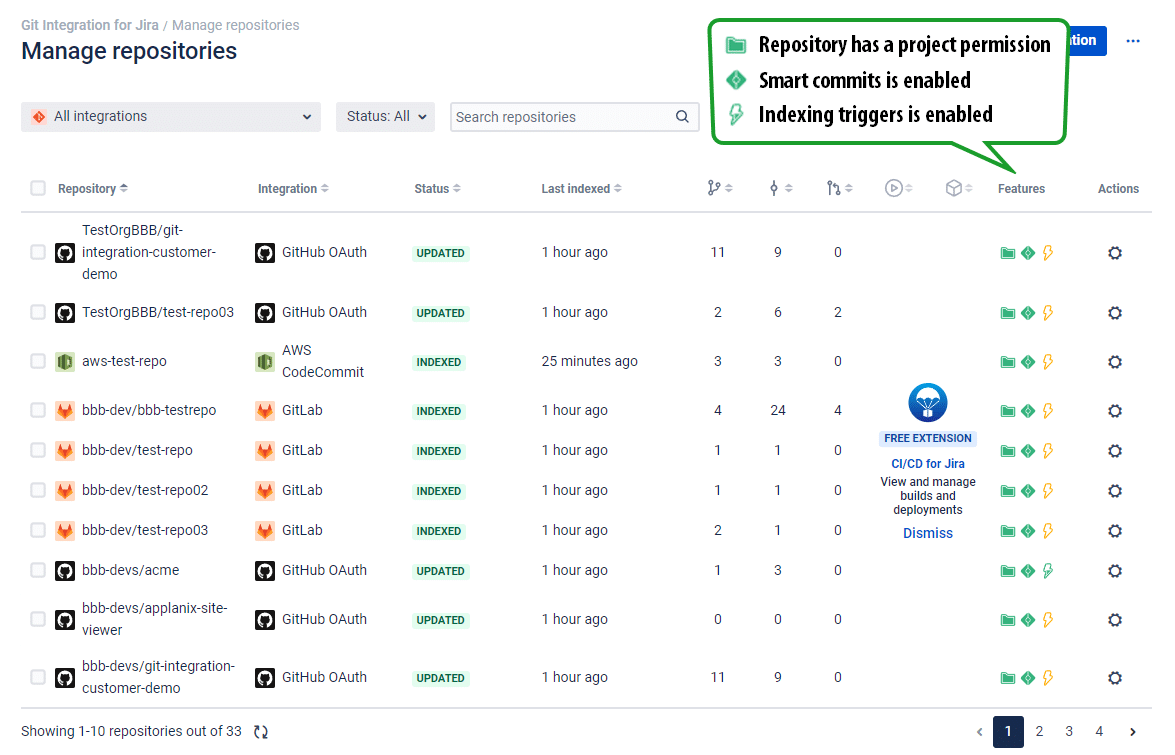The image size is (1175, 755).
Task: Open the bbb-devs/acme repository link
Action: click(x=130, y=570)
